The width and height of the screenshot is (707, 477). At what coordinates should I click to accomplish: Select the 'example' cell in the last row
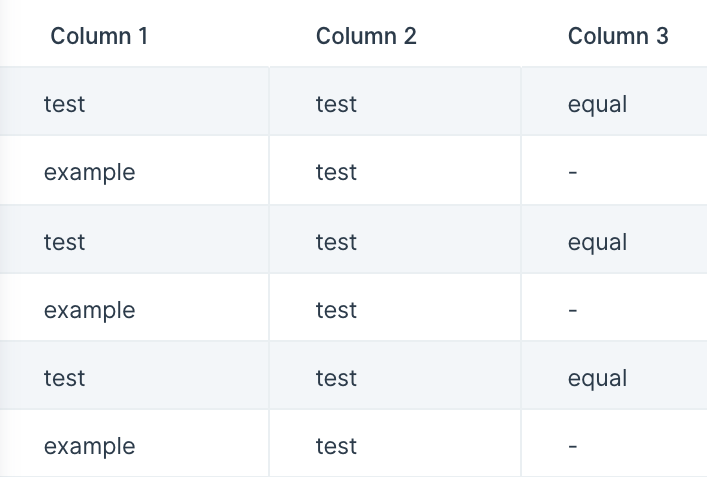pos(134,443)
